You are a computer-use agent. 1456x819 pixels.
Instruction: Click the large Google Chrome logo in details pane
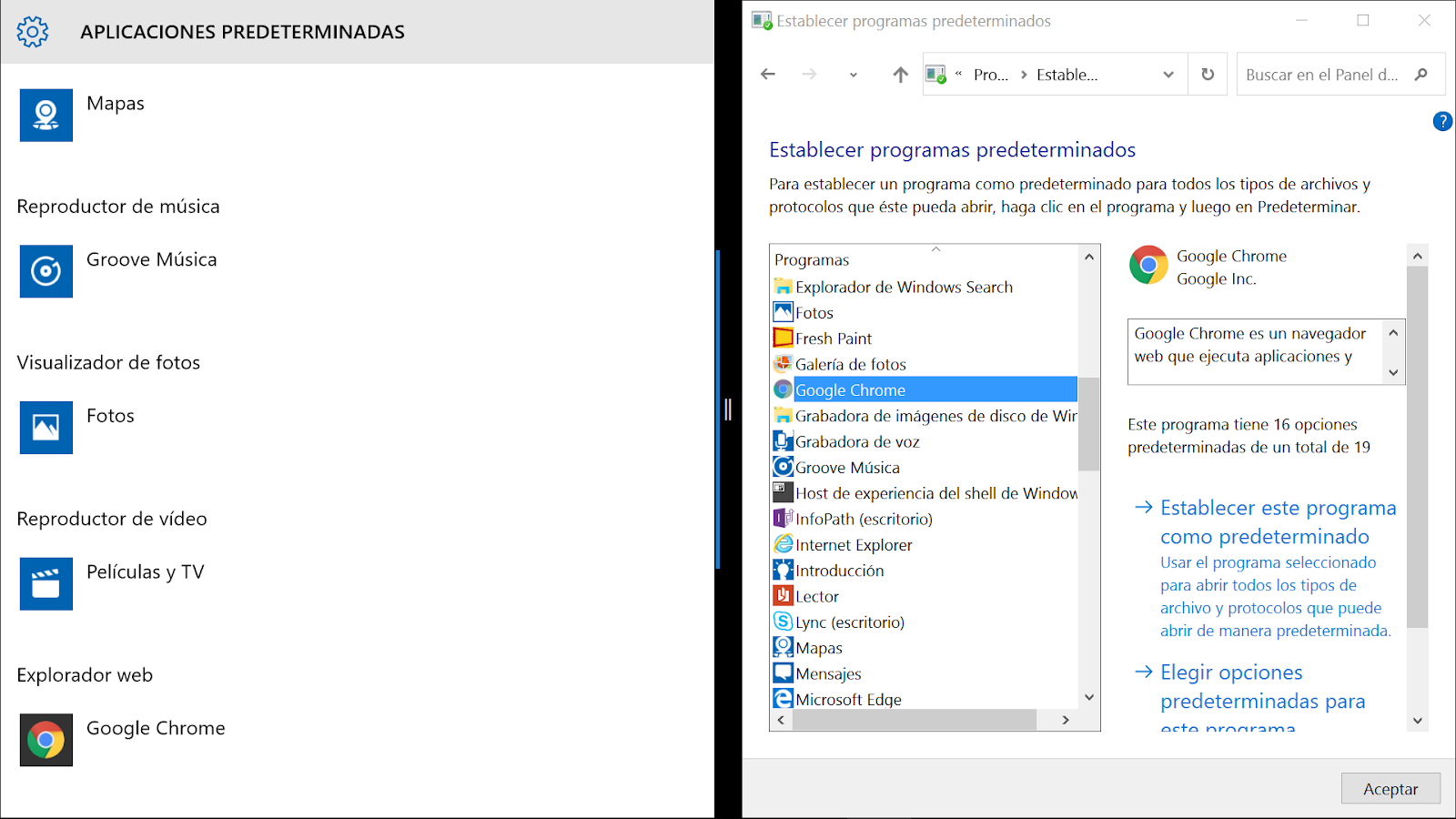pos(1148,265)
